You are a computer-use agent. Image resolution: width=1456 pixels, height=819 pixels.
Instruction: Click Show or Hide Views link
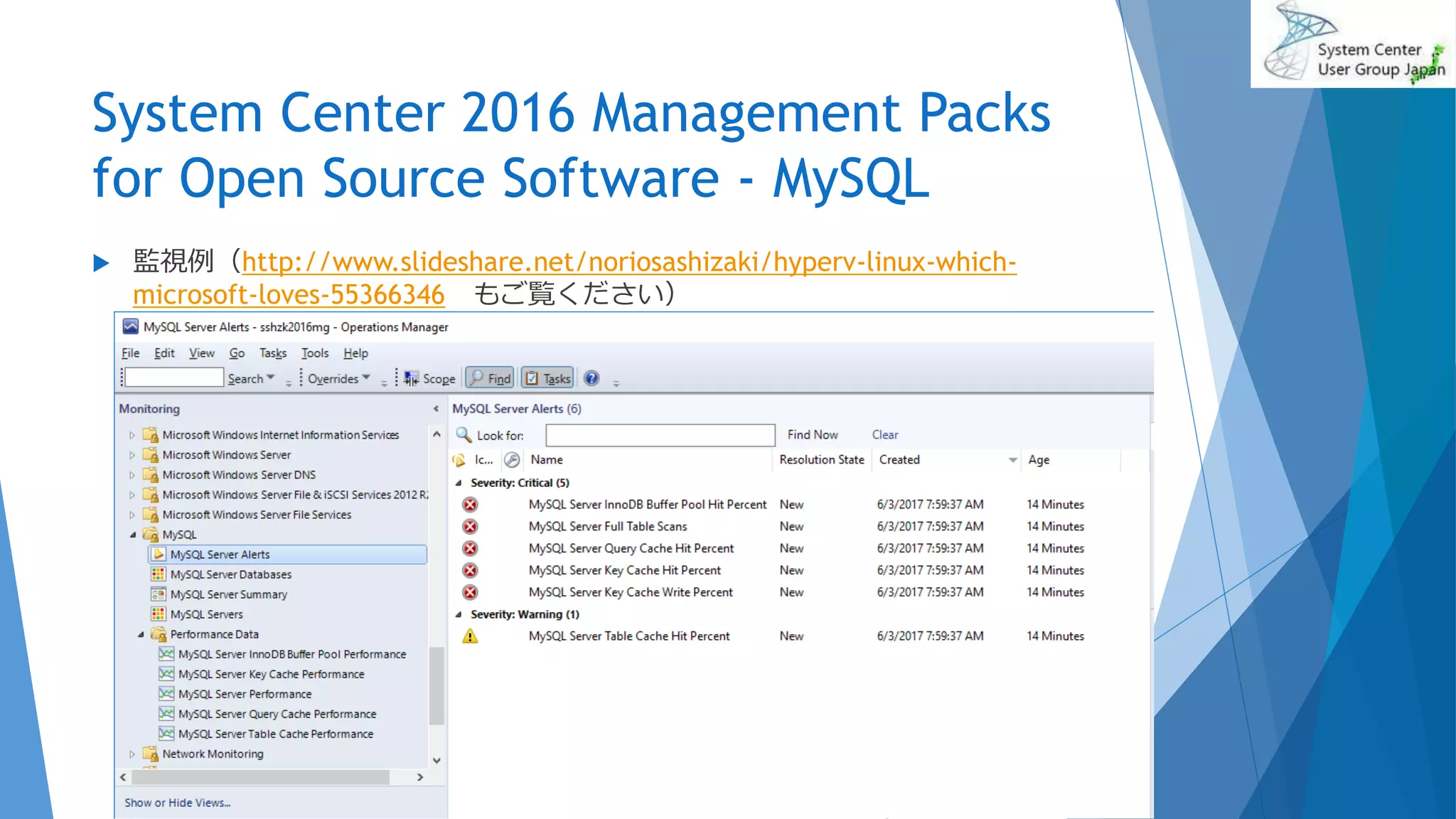pos(178,803)
